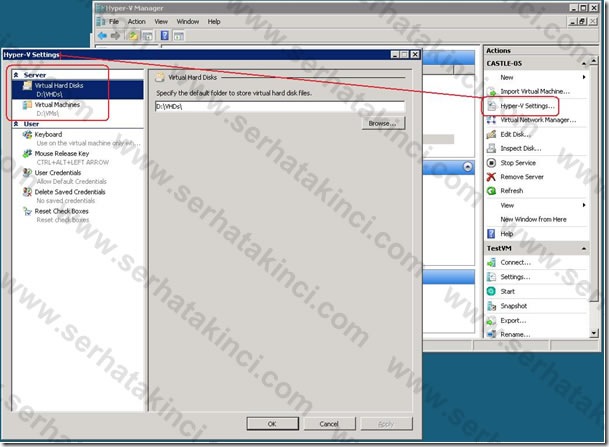Click the green Refresh icon
Viewport: 609px width, 447px height.
tap(491, 191)
